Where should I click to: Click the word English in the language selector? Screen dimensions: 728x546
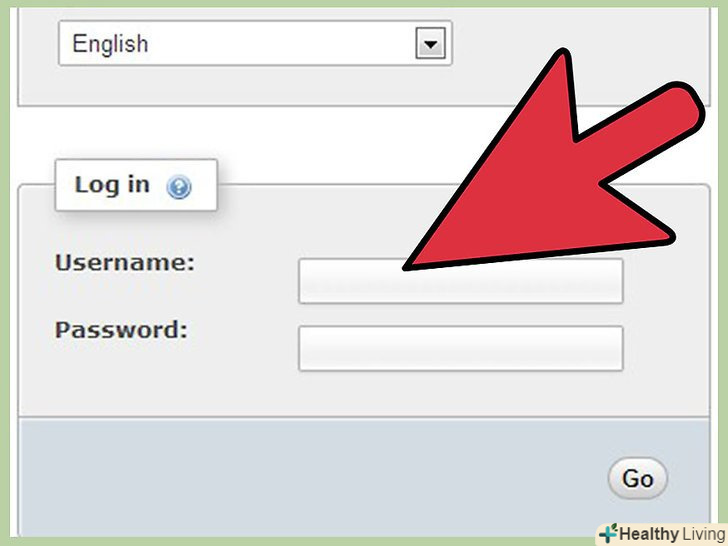pos(110,44)
